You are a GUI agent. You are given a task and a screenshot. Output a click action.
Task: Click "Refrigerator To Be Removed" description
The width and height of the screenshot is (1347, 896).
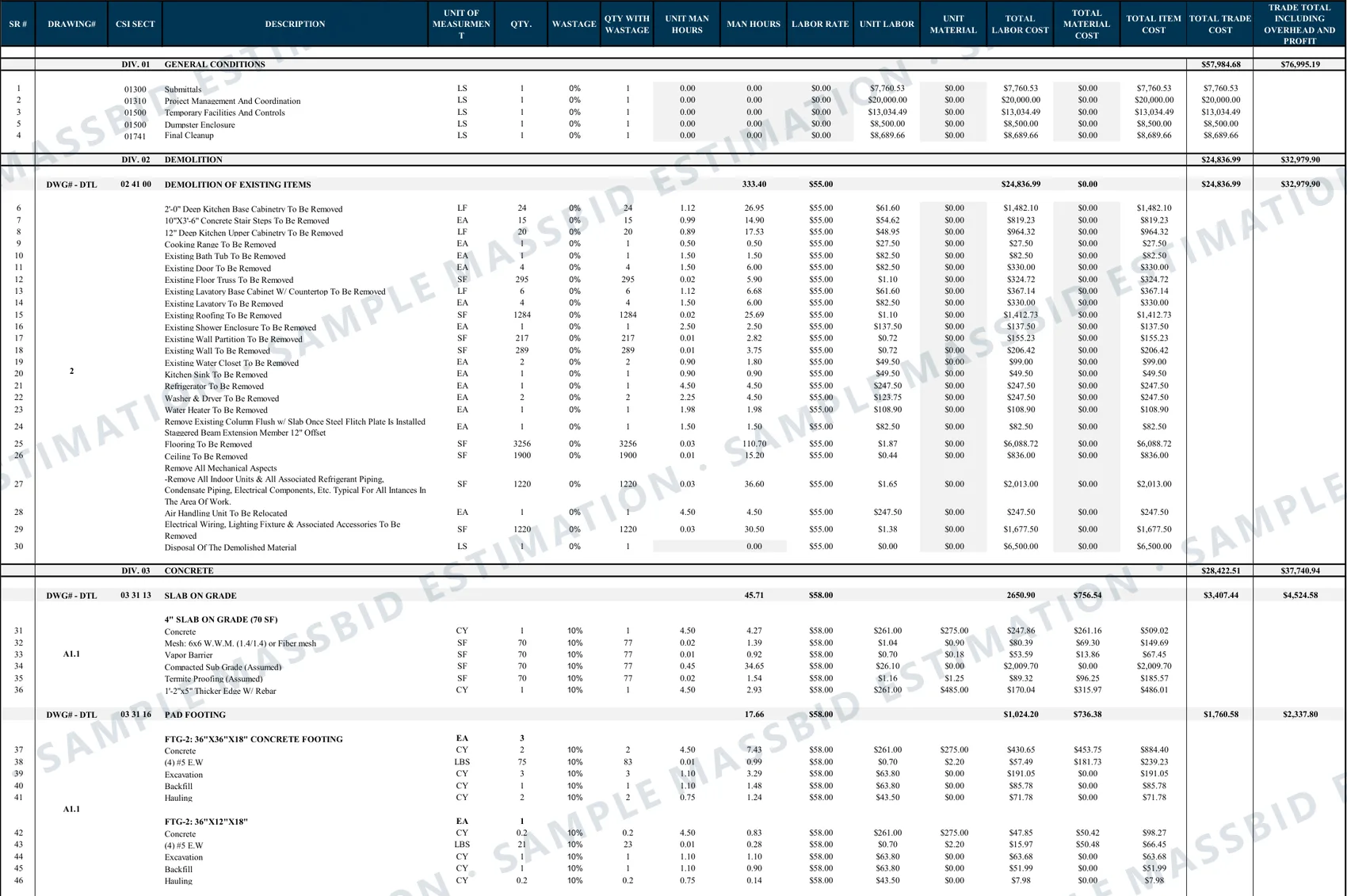[x=214, y=387]
